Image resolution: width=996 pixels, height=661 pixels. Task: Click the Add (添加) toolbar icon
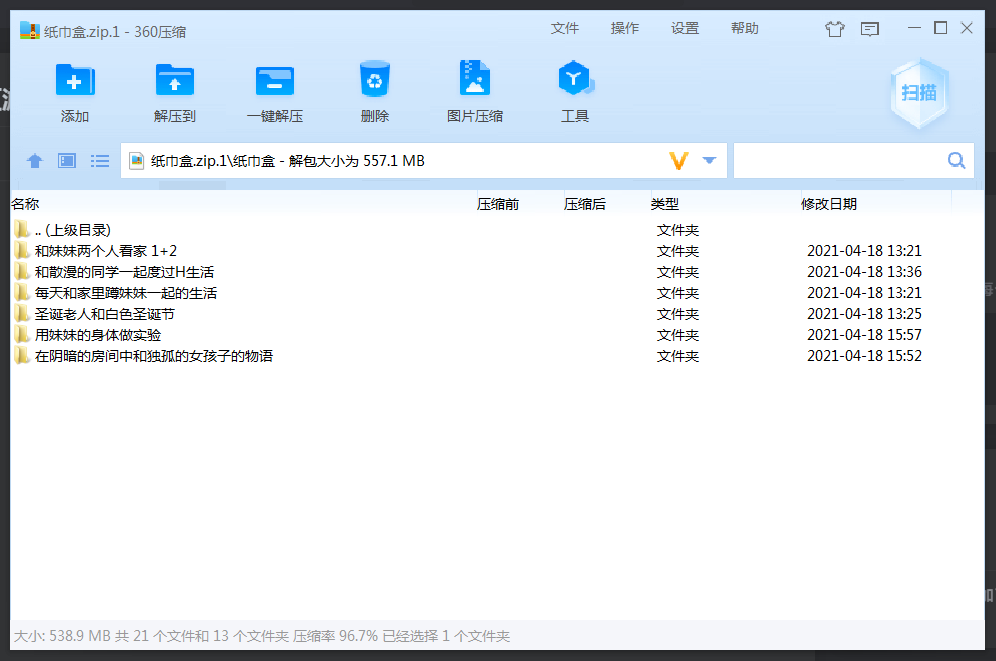[75, 80]
